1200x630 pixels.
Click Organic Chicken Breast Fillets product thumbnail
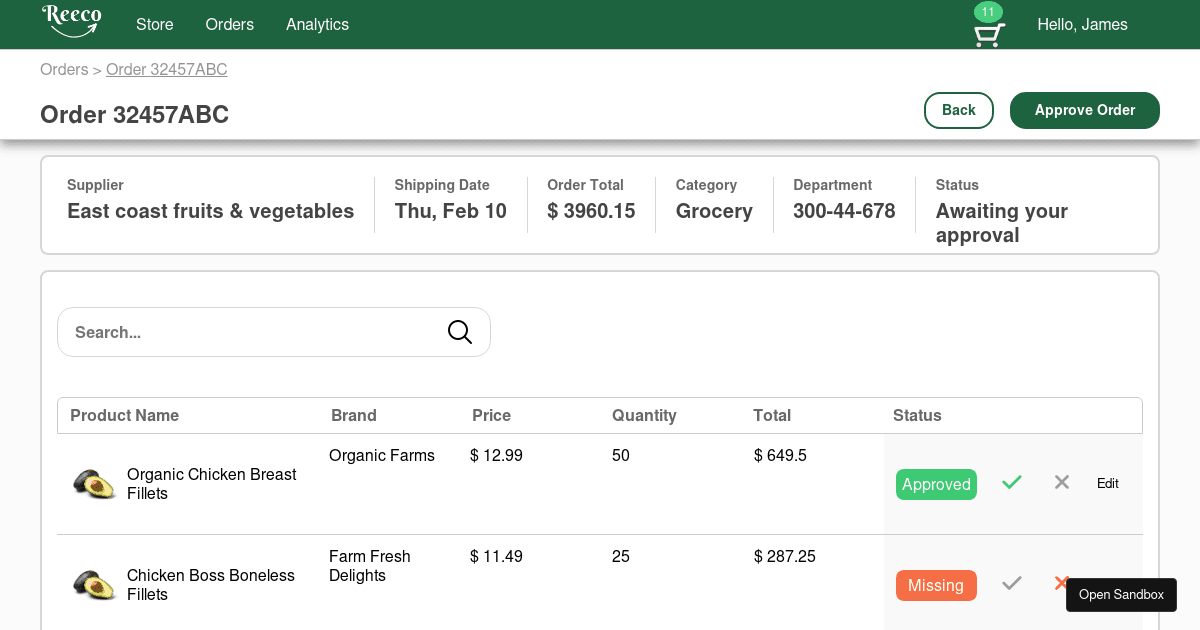point(95,484)
